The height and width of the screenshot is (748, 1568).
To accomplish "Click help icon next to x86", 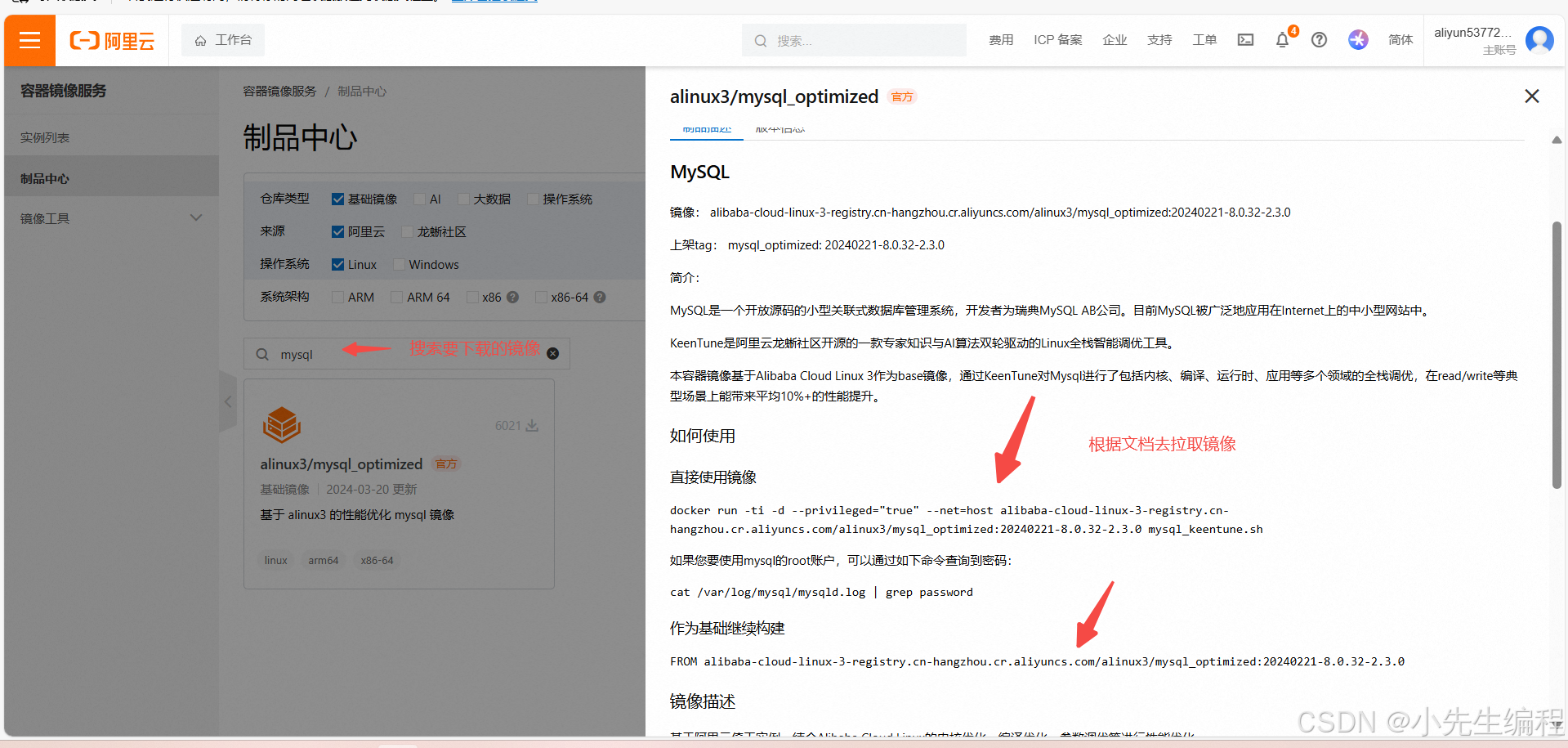I will 512,298.
